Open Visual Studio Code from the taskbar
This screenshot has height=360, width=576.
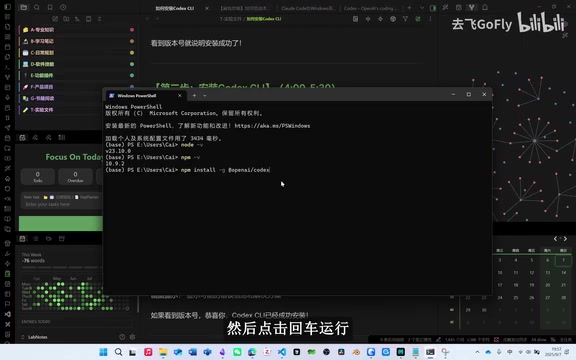click(282, 352)
